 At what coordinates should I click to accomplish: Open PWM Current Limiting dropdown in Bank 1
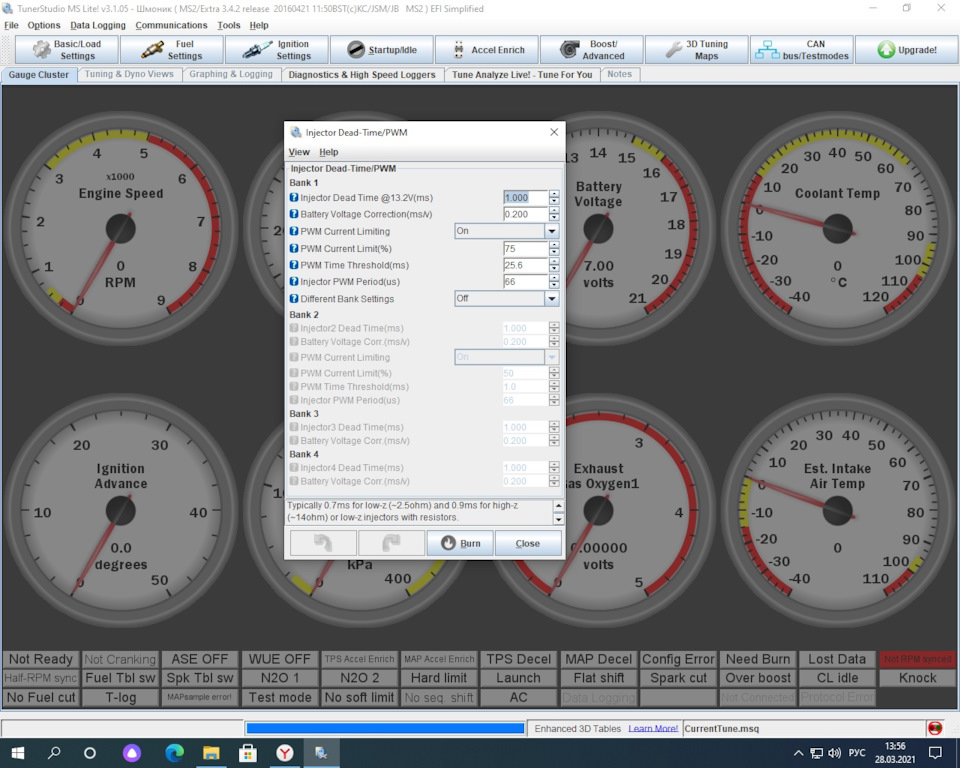click(x=506, y=231)
